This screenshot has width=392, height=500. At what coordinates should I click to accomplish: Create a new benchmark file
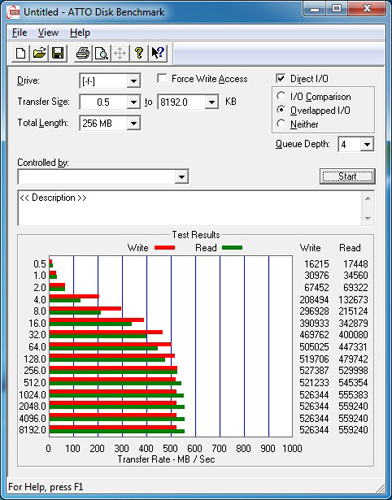pos(20,53)
